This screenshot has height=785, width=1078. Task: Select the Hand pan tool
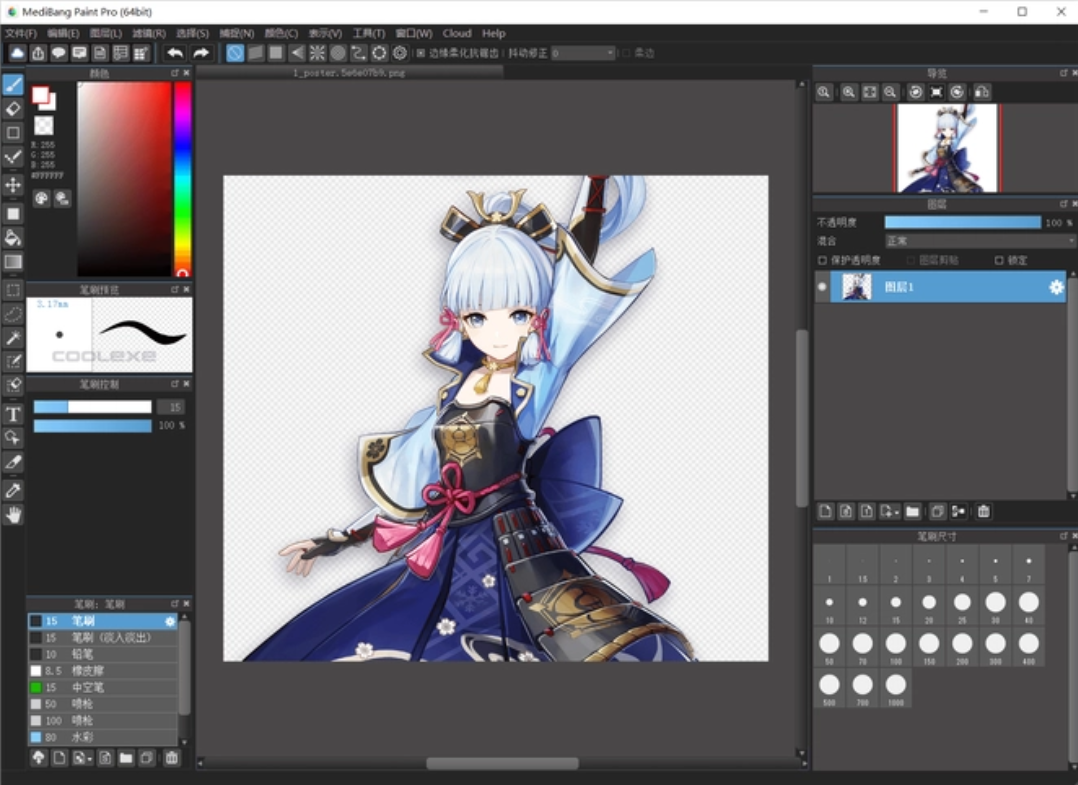pos(13,515)
